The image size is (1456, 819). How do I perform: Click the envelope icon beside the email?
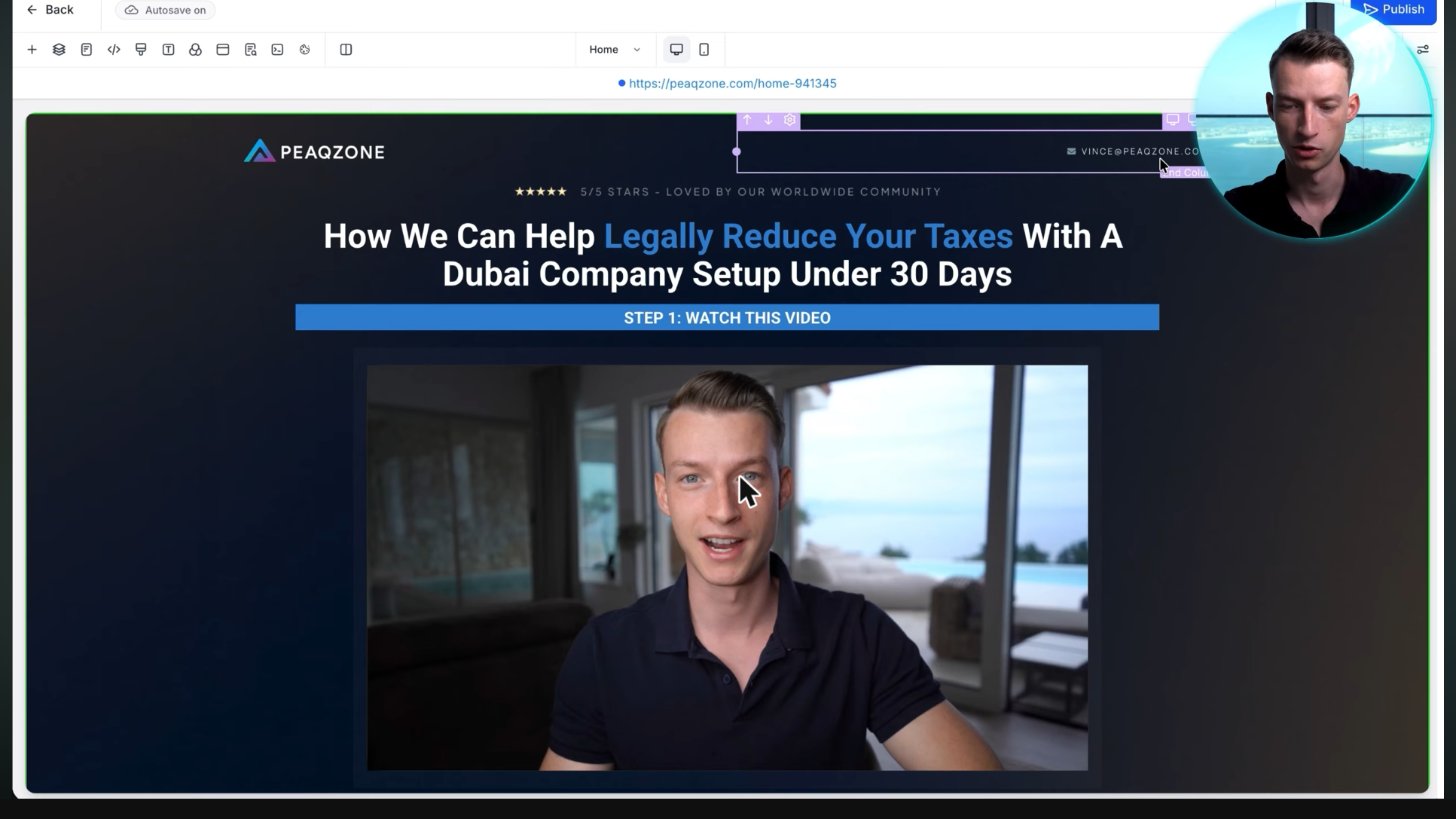[1071, 152]
